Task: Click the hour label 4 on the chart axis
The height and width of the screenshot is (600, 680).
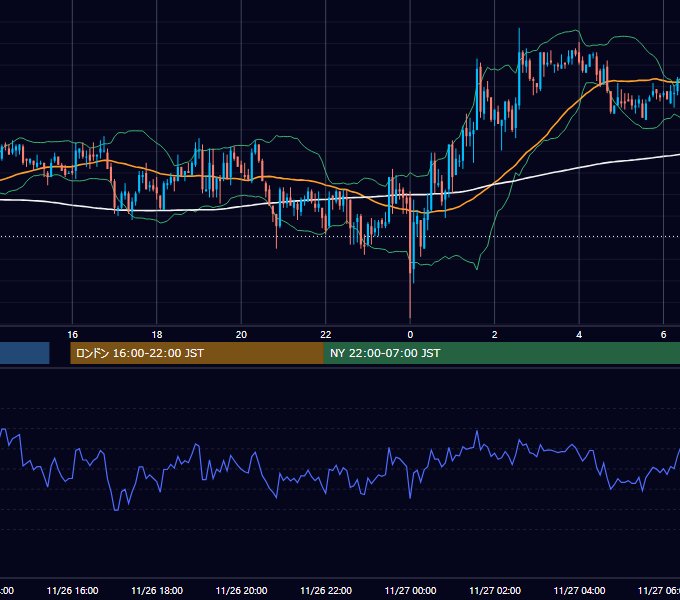Action: pos(579,335)
